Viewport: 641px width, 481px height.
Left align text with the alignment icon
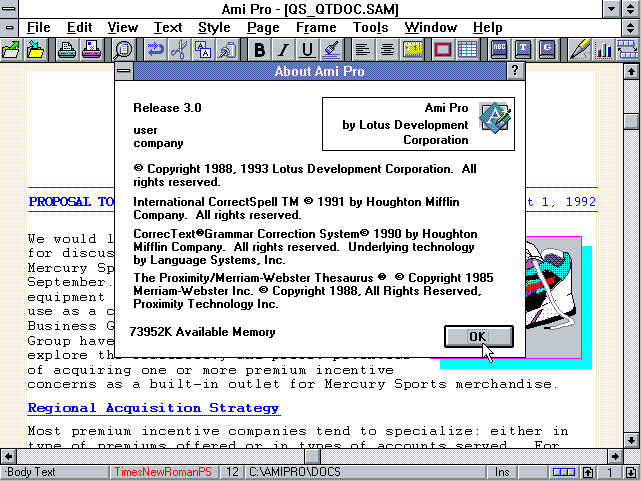point(363,50)
